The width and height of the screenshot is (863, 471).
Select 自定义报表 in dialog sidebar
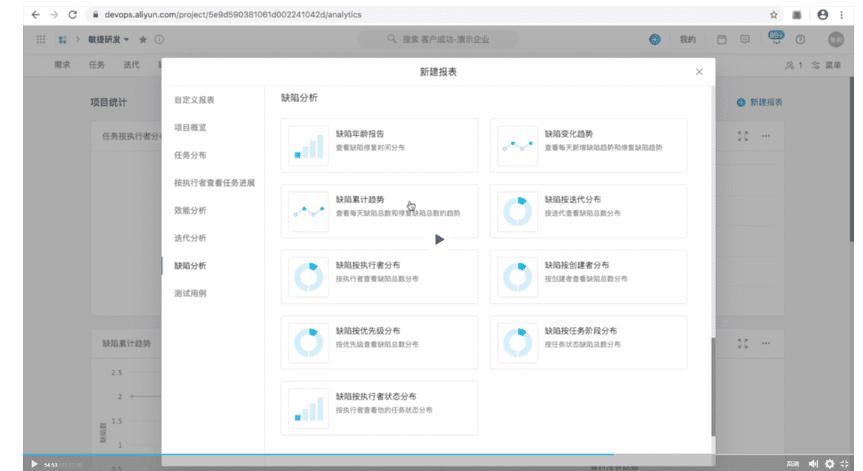(x=194, y=100)
